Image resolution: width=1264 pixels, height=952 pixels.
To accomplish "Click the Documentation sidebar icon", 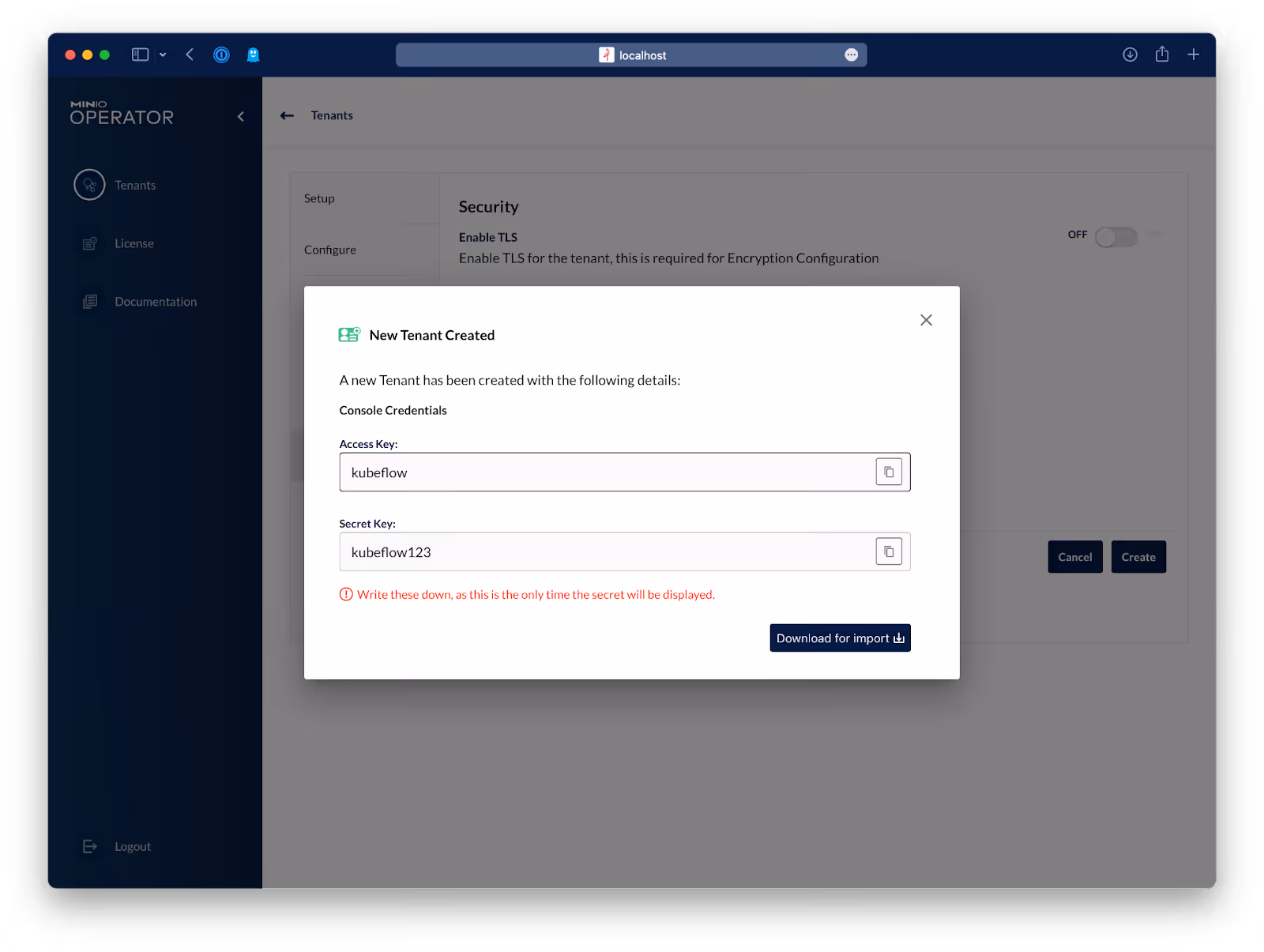I will click(x=90, y=302).
